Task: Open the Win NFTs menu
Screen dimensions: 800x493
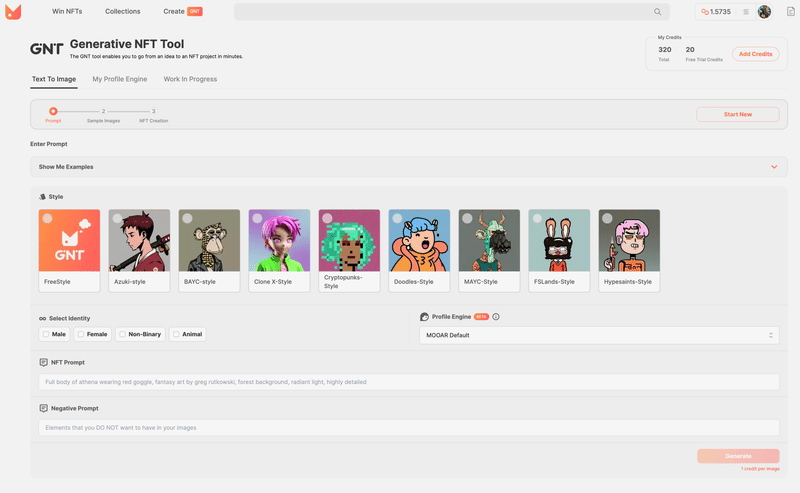Action: point(67,11)
